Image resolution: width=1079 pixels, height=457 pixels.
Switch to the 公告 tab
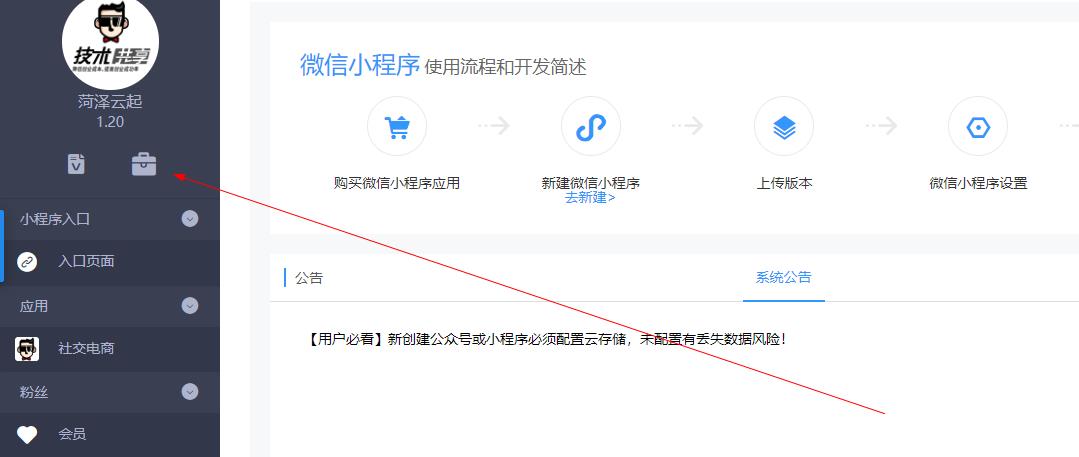(309, 278)
